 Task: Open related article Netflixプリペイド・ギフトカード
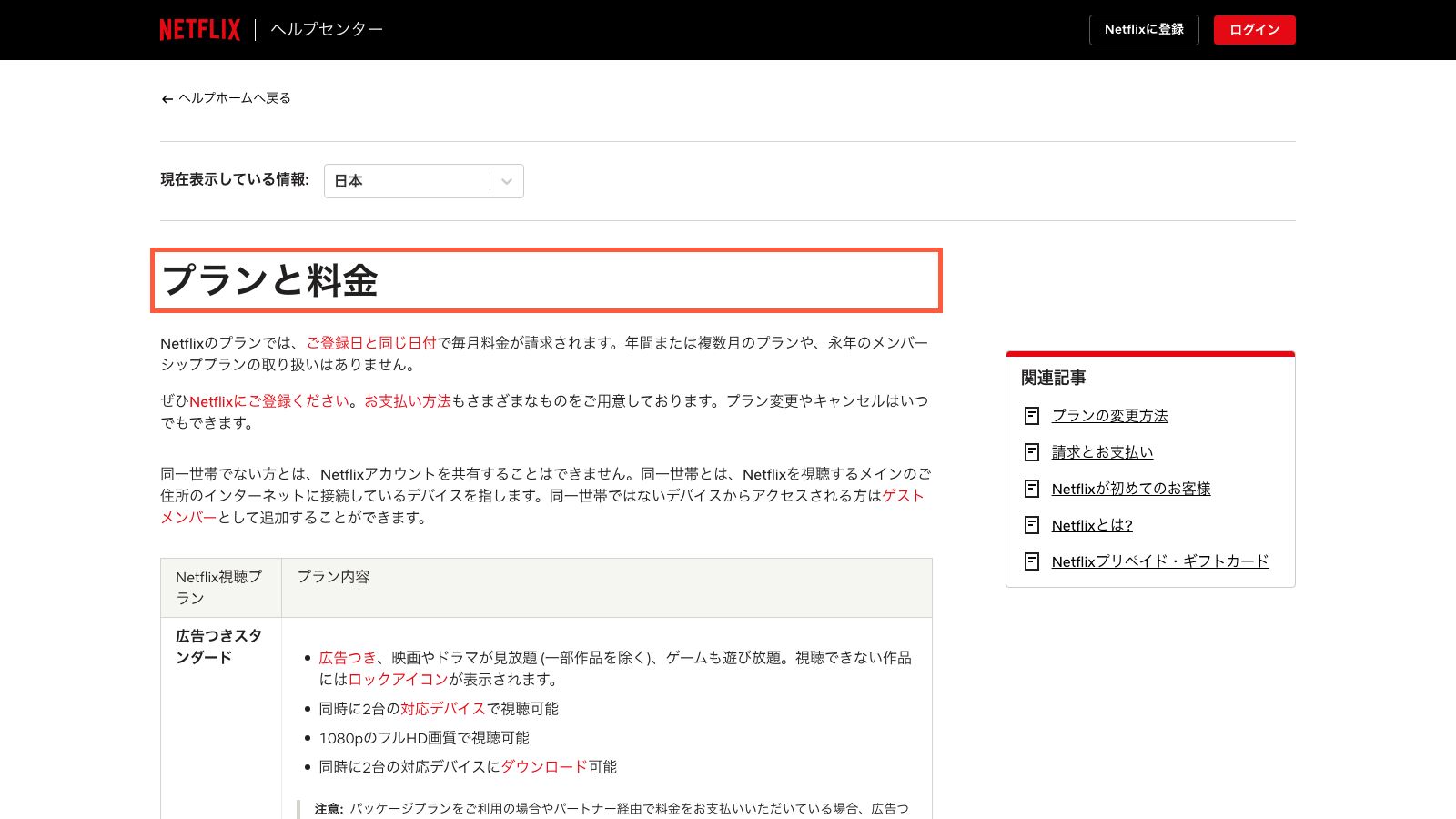pos(1160,561)
